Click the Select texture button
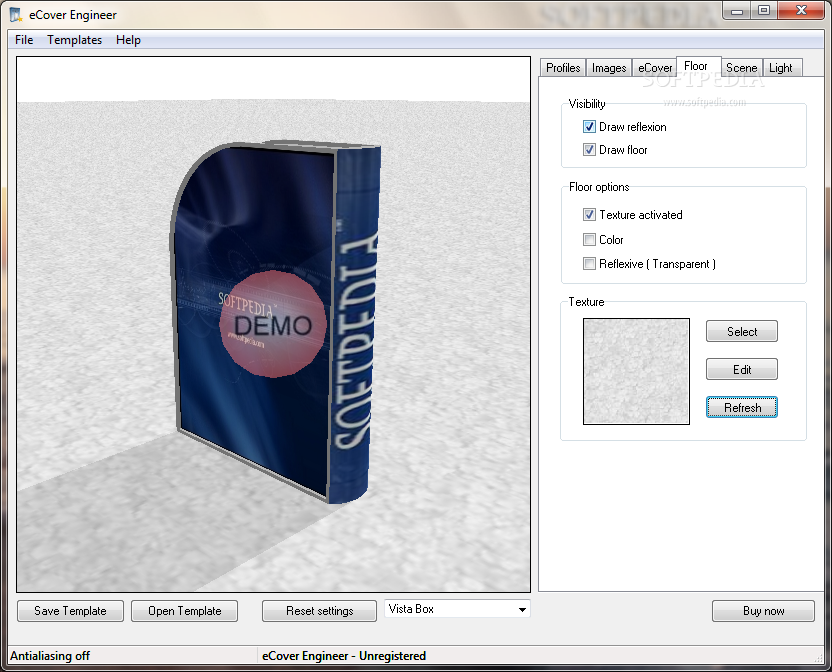This screenshot has height=672, width=832. [742, 331]
